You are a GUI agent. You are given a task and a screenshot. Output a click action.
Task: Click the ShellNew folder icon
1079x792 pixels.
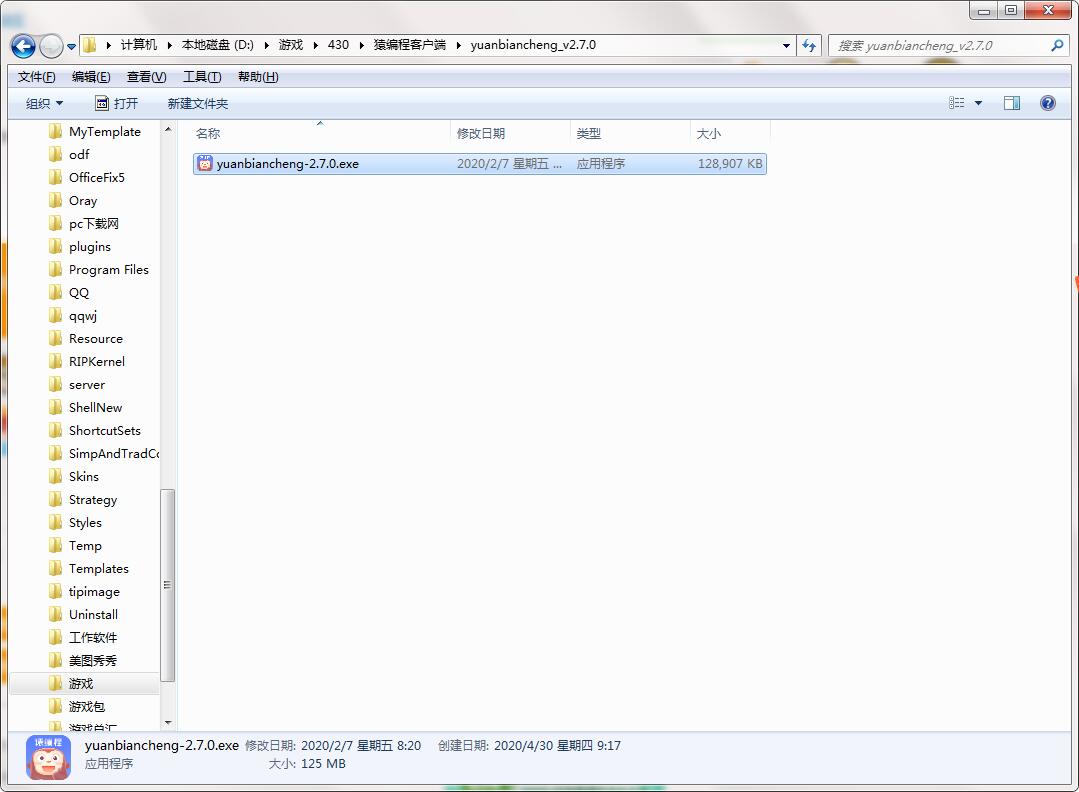pyautogui.click(x=56, y=407)
